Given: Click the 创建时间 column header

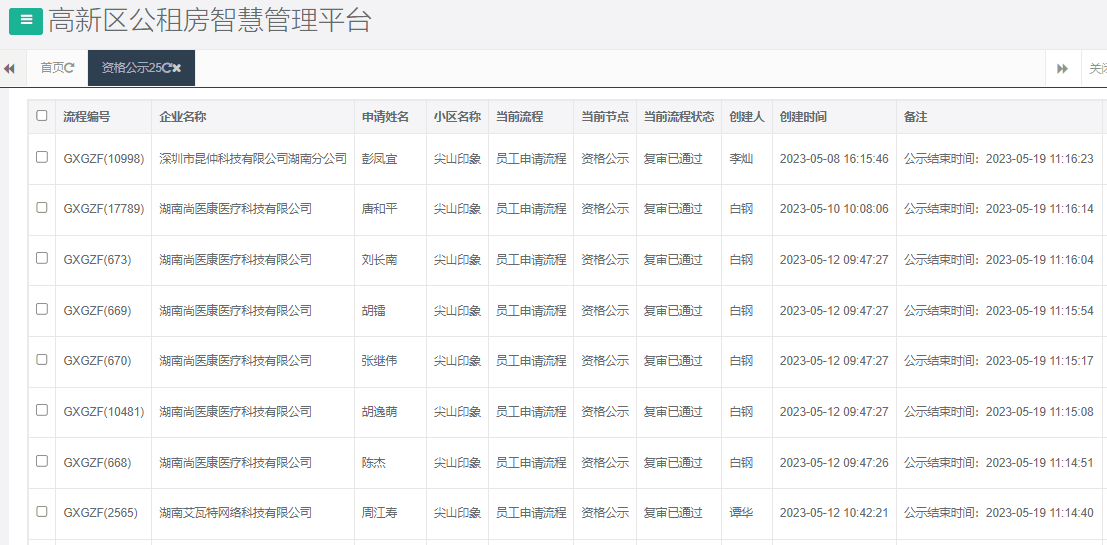Looking at the screenshot, I should tap(803, 117).
